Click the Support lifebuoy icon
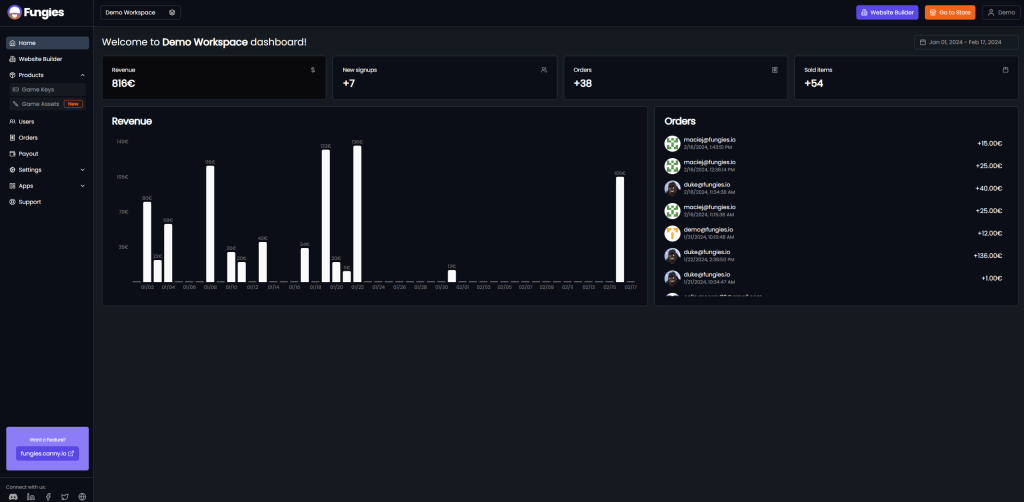1024x502 pixels. pos(12,202)
